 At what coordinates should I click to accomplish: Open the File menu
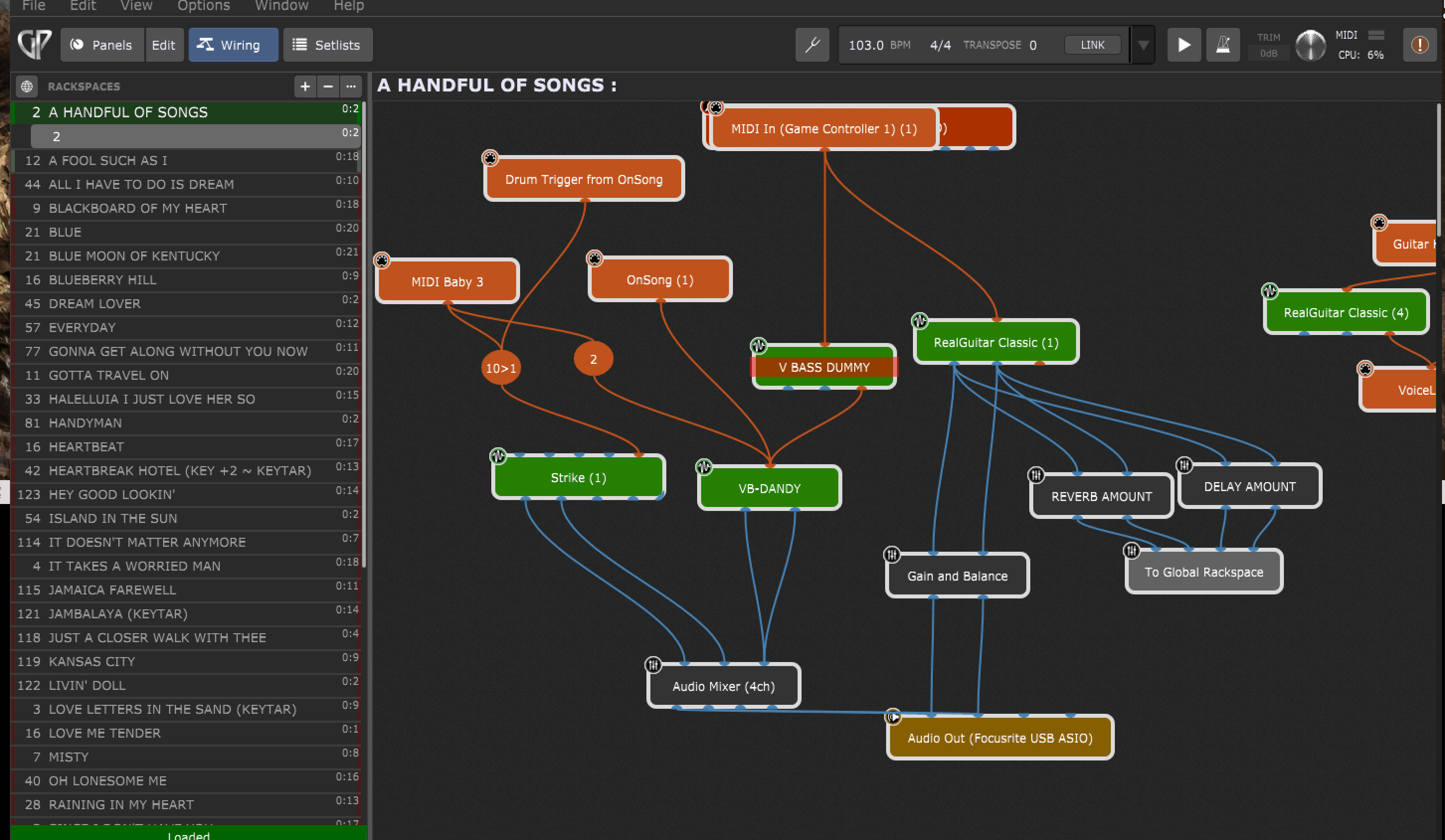coord(33,6)
